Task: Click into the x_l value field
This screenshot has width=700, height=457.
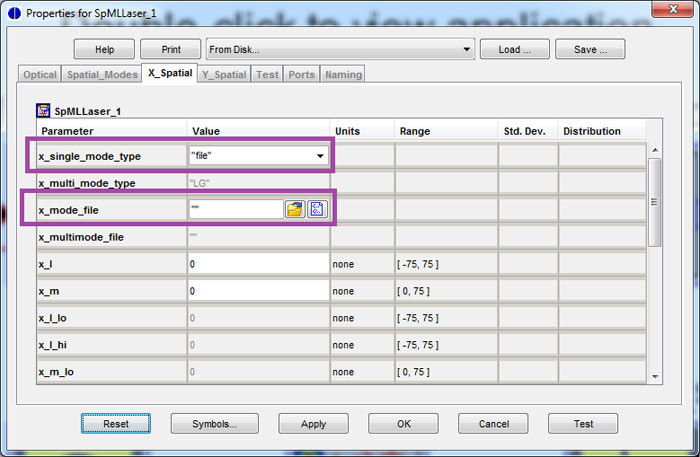Action: click(x=258, y=263)
